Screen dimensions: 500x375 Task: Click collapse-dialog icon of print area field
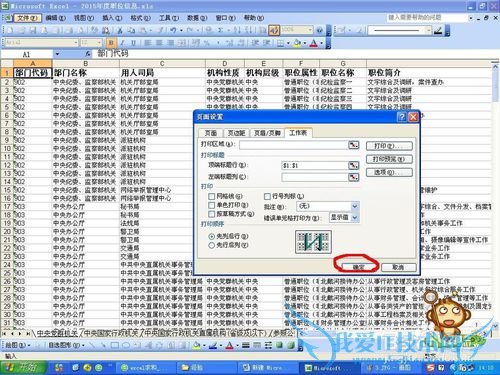coord(353,145)
